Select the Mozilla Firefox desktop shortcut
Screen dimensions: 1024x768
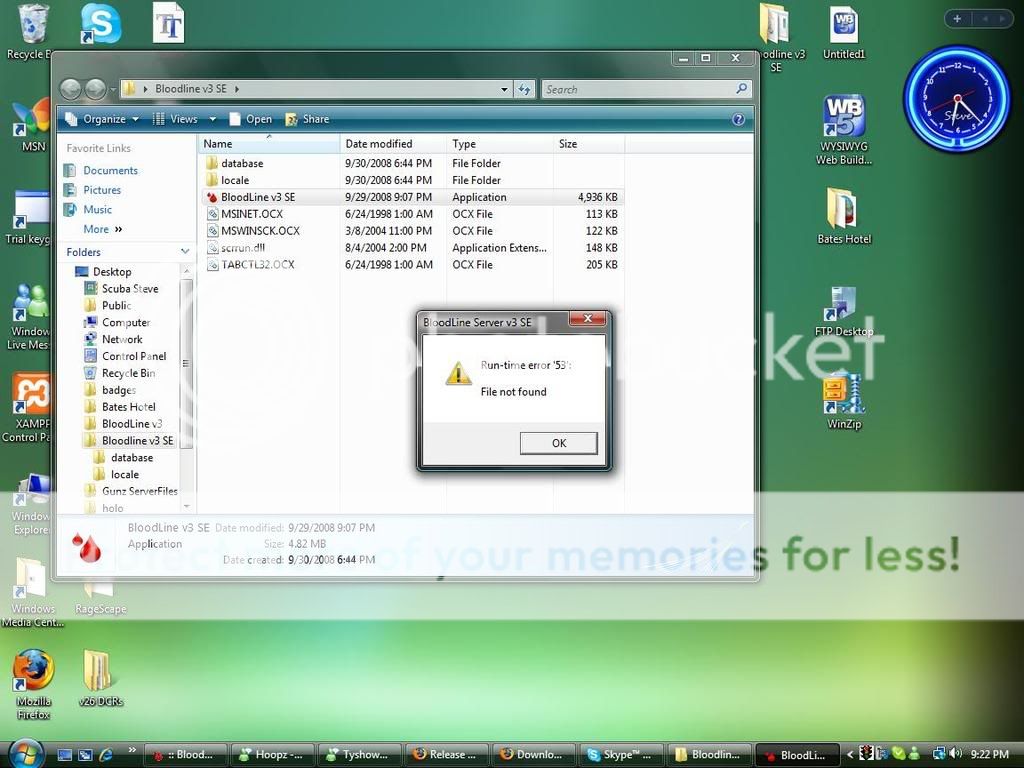pos(33,683)
